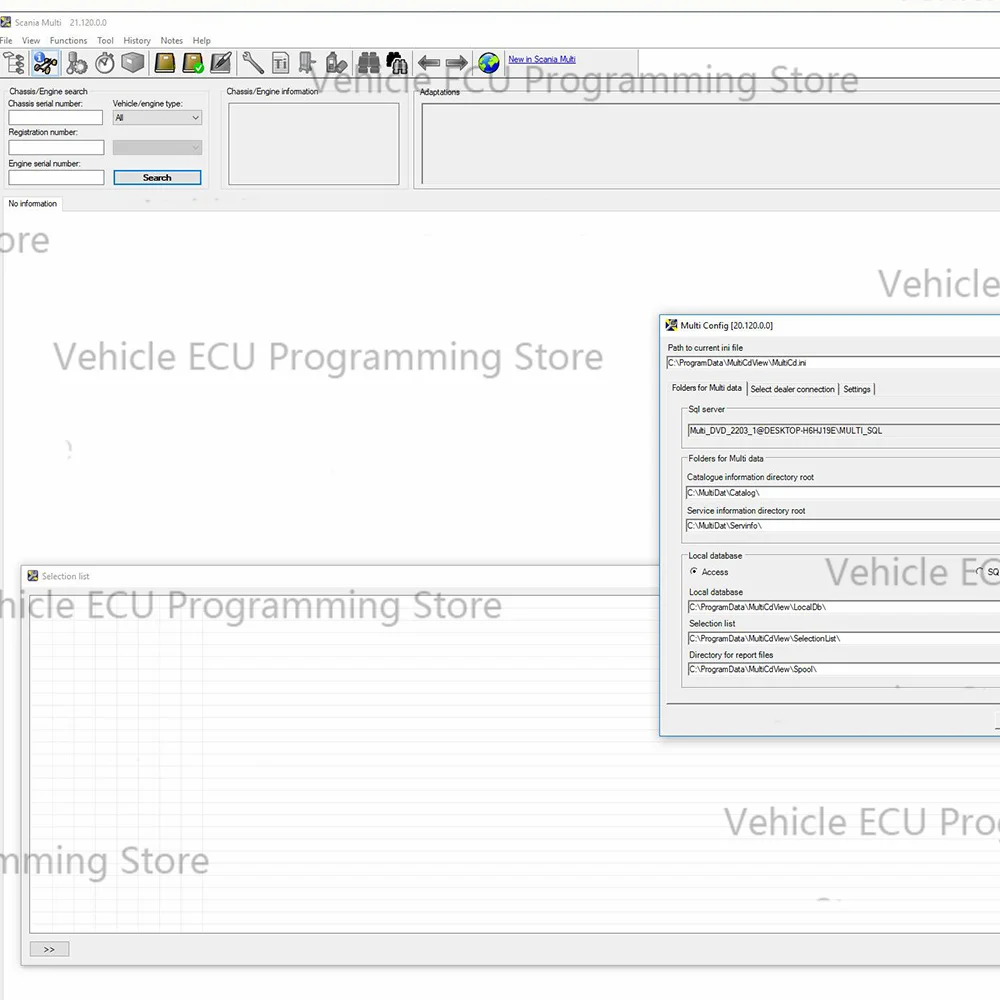
Task: Click the black binoculars with document icon
Action: pos(397,63)
